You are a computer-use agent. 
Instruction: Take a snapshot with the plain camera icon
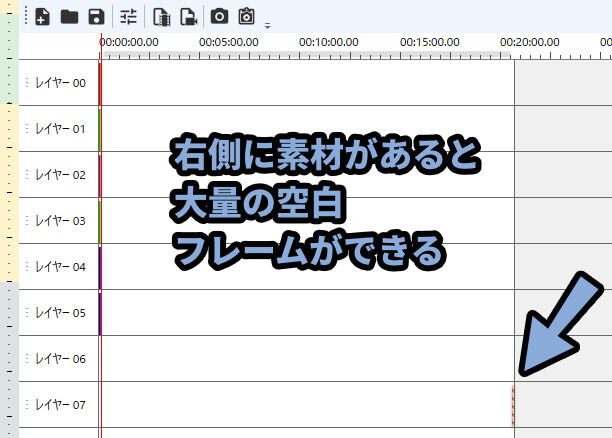[219, 16]
